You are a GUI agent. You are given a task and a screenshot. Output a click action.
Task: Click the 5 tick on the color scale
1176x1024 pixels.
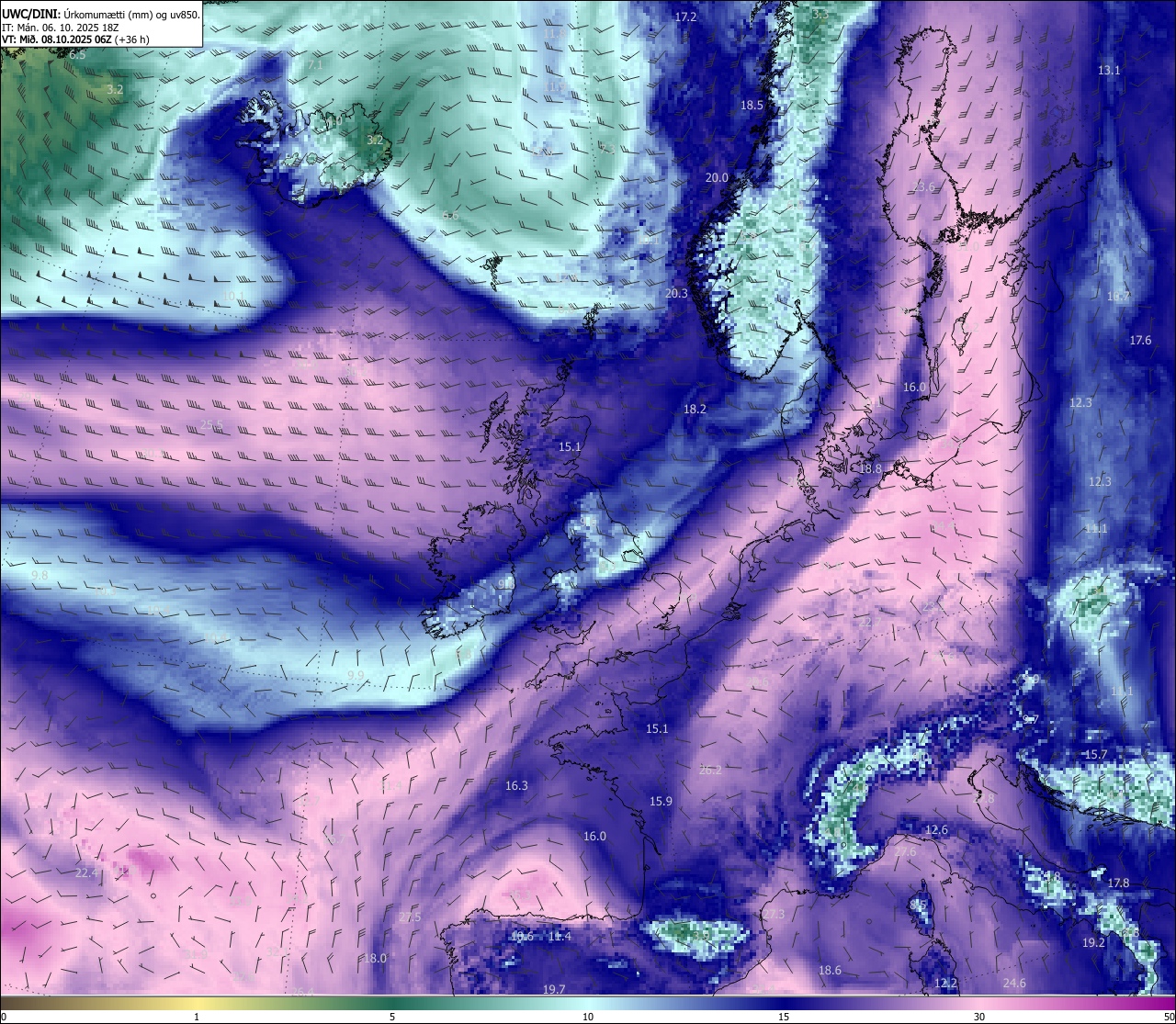(392, 1017)
